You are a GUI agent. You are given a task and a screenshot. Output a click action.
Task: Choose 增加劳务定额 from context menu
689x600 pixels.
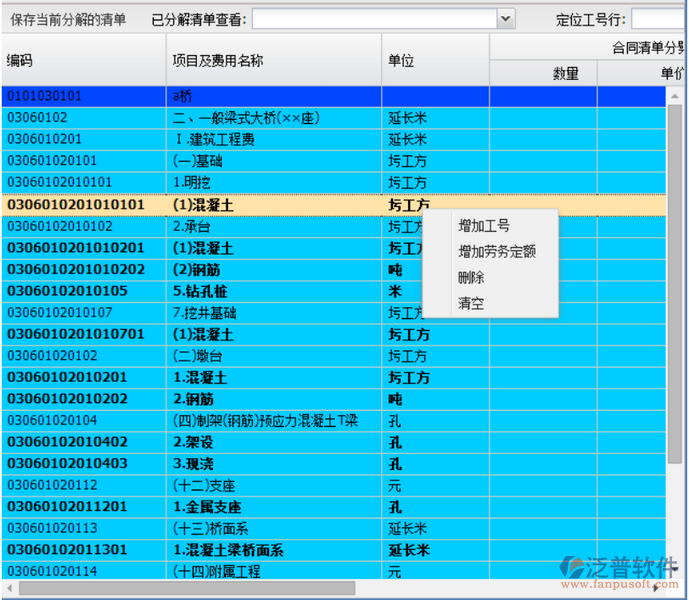point(496,251)
